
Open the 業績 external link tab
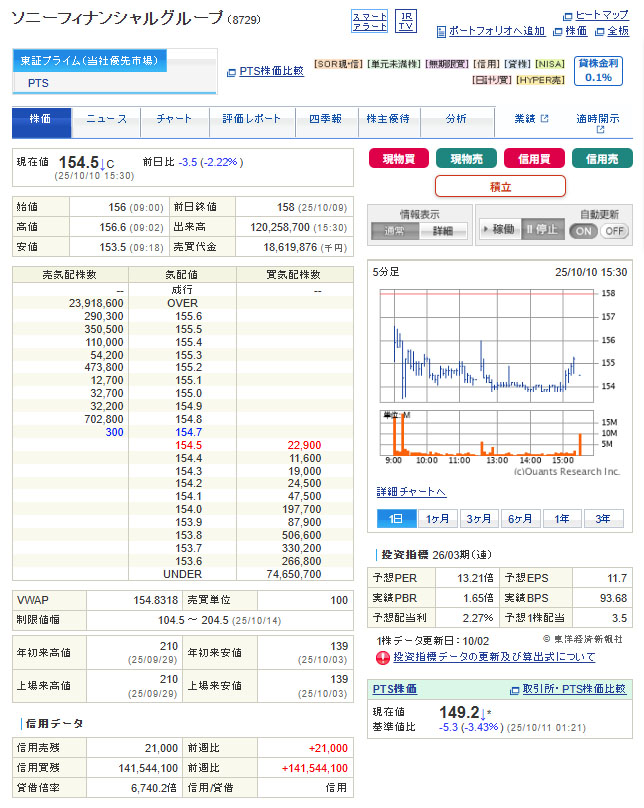[531, 119]
